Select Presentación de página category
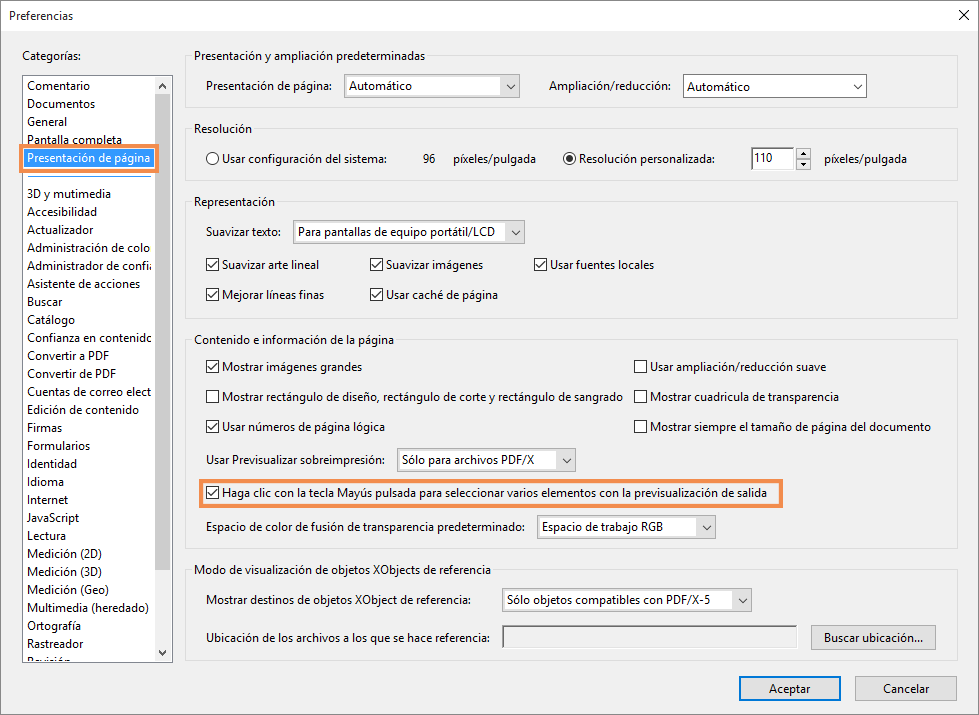 (x=88, y=158)
